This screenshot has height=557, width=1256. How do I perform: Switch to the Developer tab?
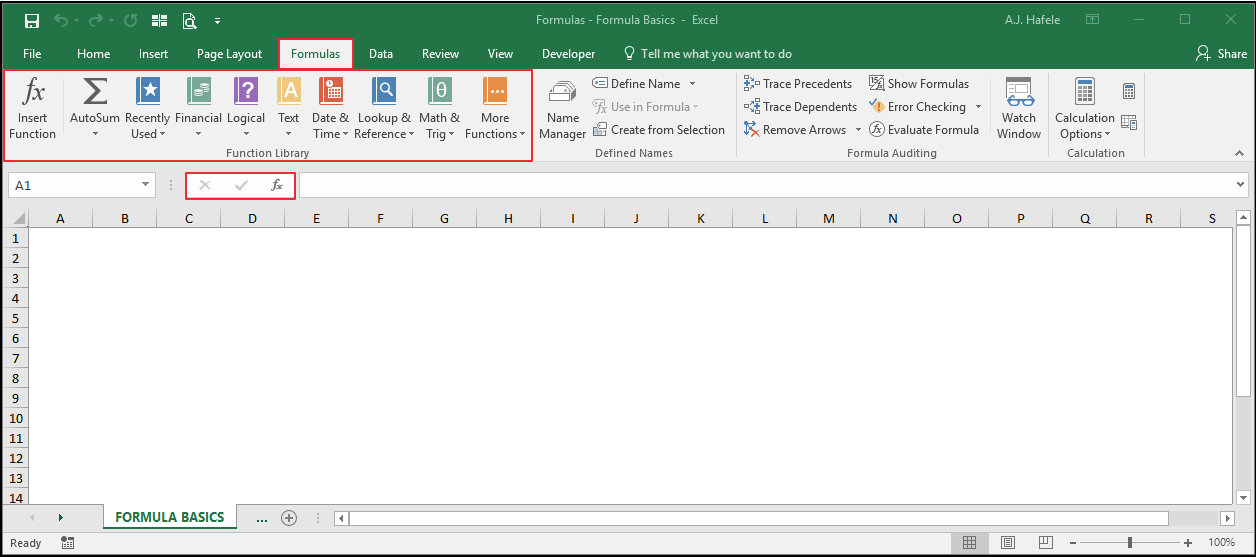click(x=568, y=54)
